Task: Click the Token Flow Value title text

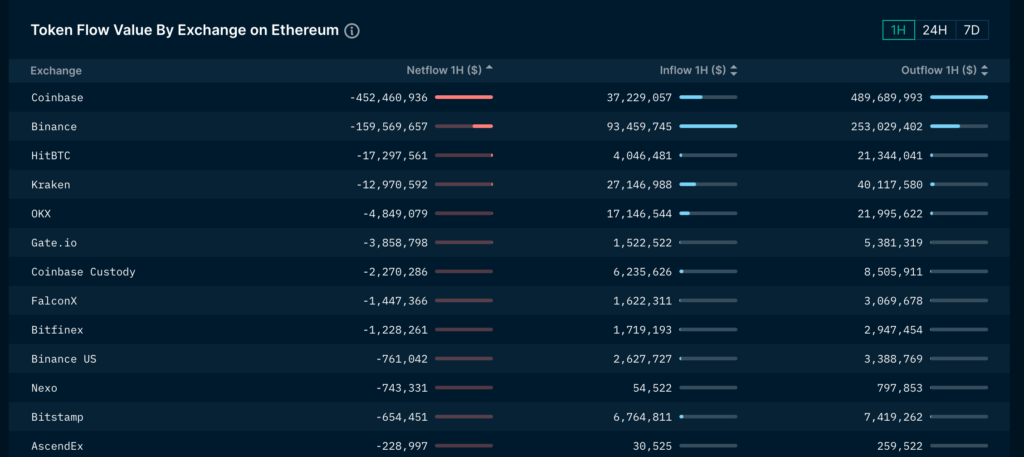Action: (x=185, y=30)
